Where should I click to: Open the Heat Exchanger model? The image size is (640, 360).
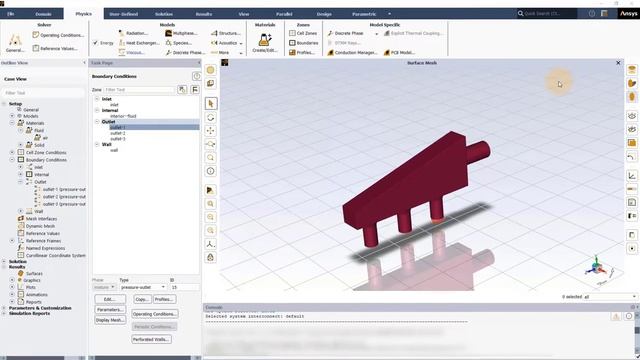[x=139, y=43]
